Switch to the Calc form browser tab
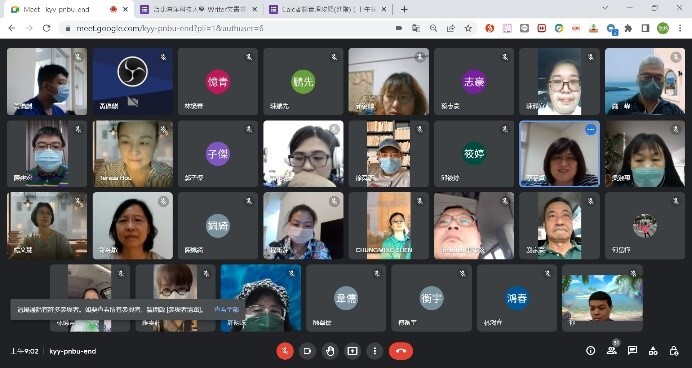Image resolution: width=692 pixels, height=368 pixels. 328,9
